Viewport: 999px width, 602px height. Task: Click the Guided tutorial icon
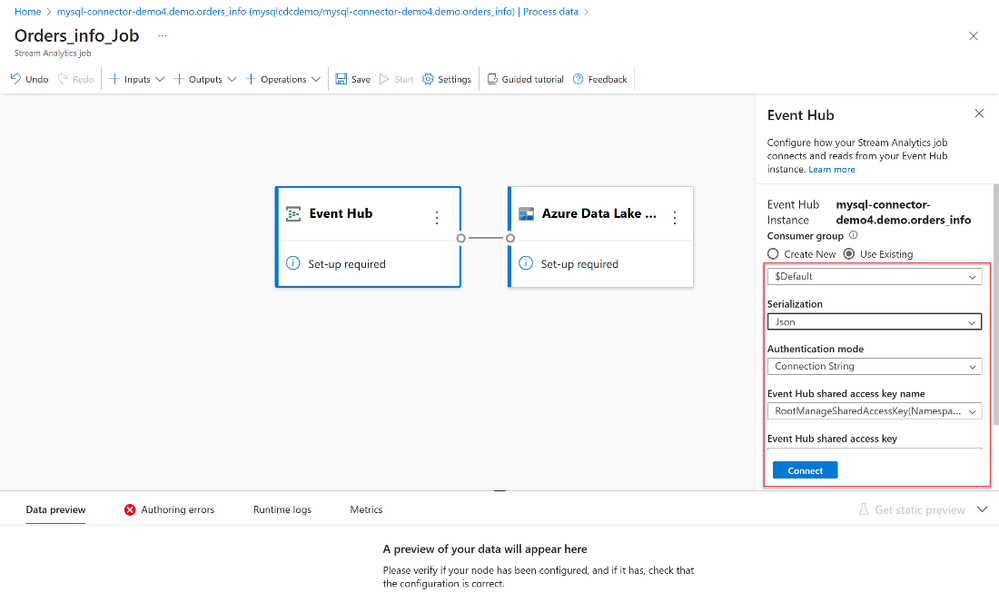(x=492, y=79)
